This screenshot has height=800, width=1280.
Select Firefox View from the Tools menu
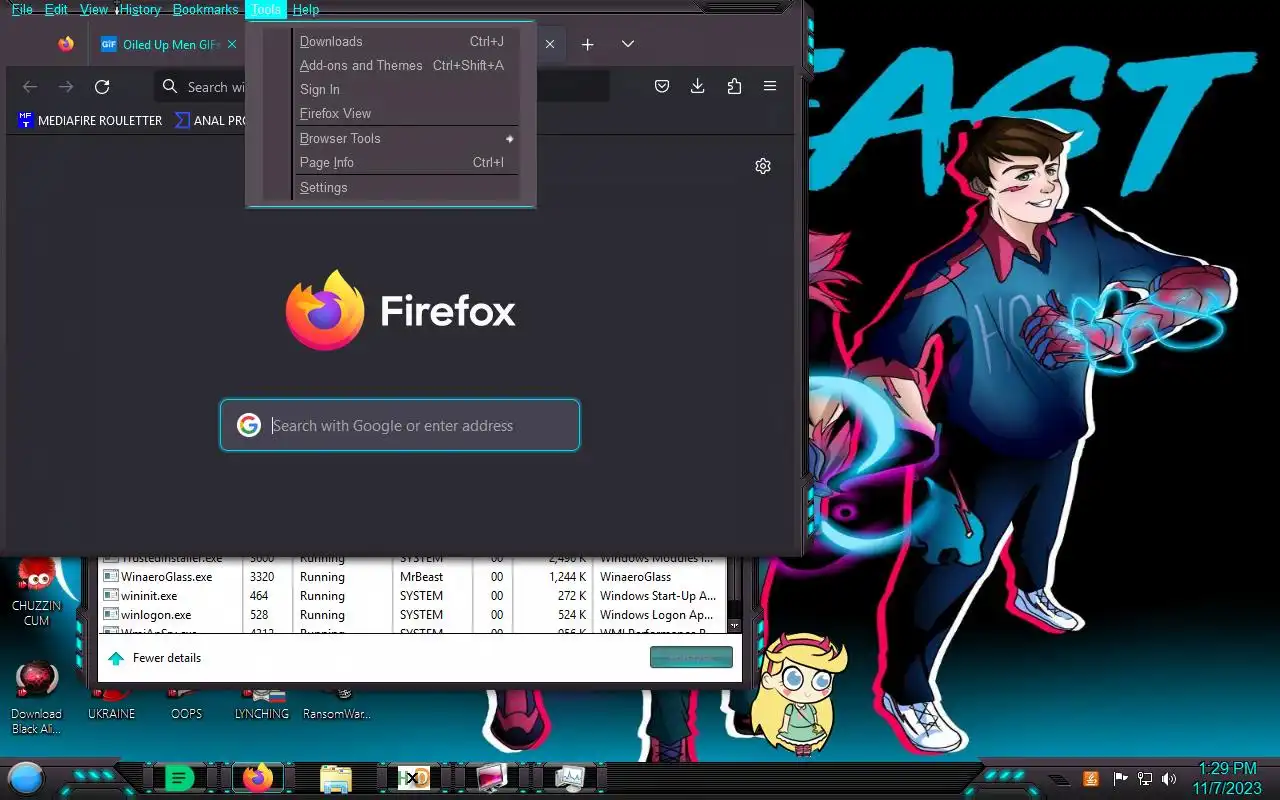[407, 113]
